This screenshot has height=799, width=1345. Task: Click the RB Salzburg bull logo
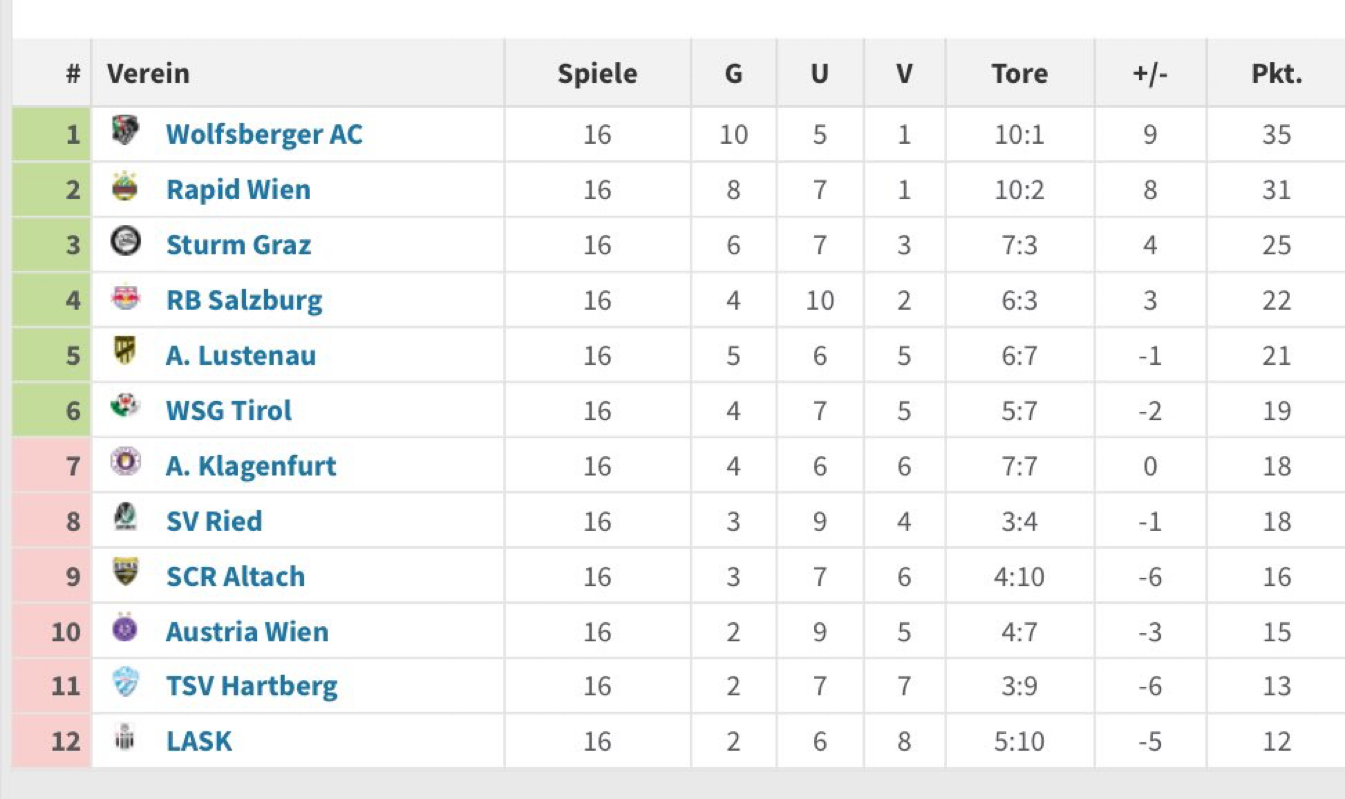(x=125, y=298)
